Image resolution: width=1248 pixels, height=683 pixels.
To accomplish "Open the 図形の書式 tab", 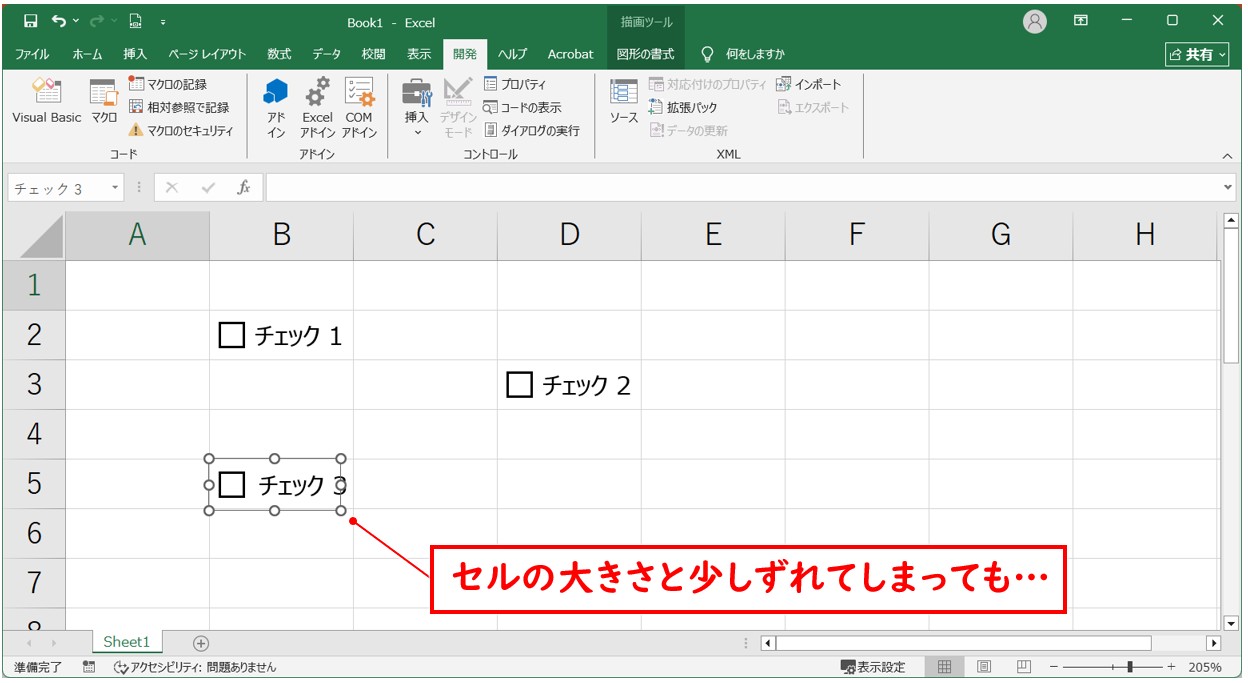I will pyautogui.click(x=645, y=54).
